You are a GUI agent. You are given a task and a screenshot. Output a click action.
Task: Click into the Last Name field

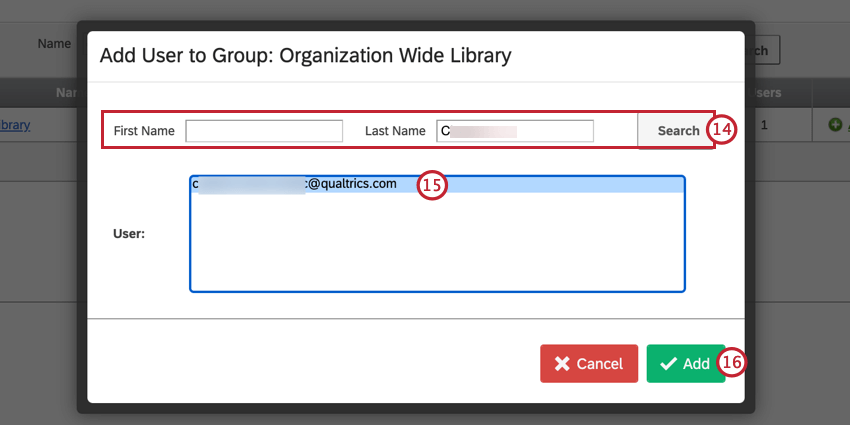[515, 131]
